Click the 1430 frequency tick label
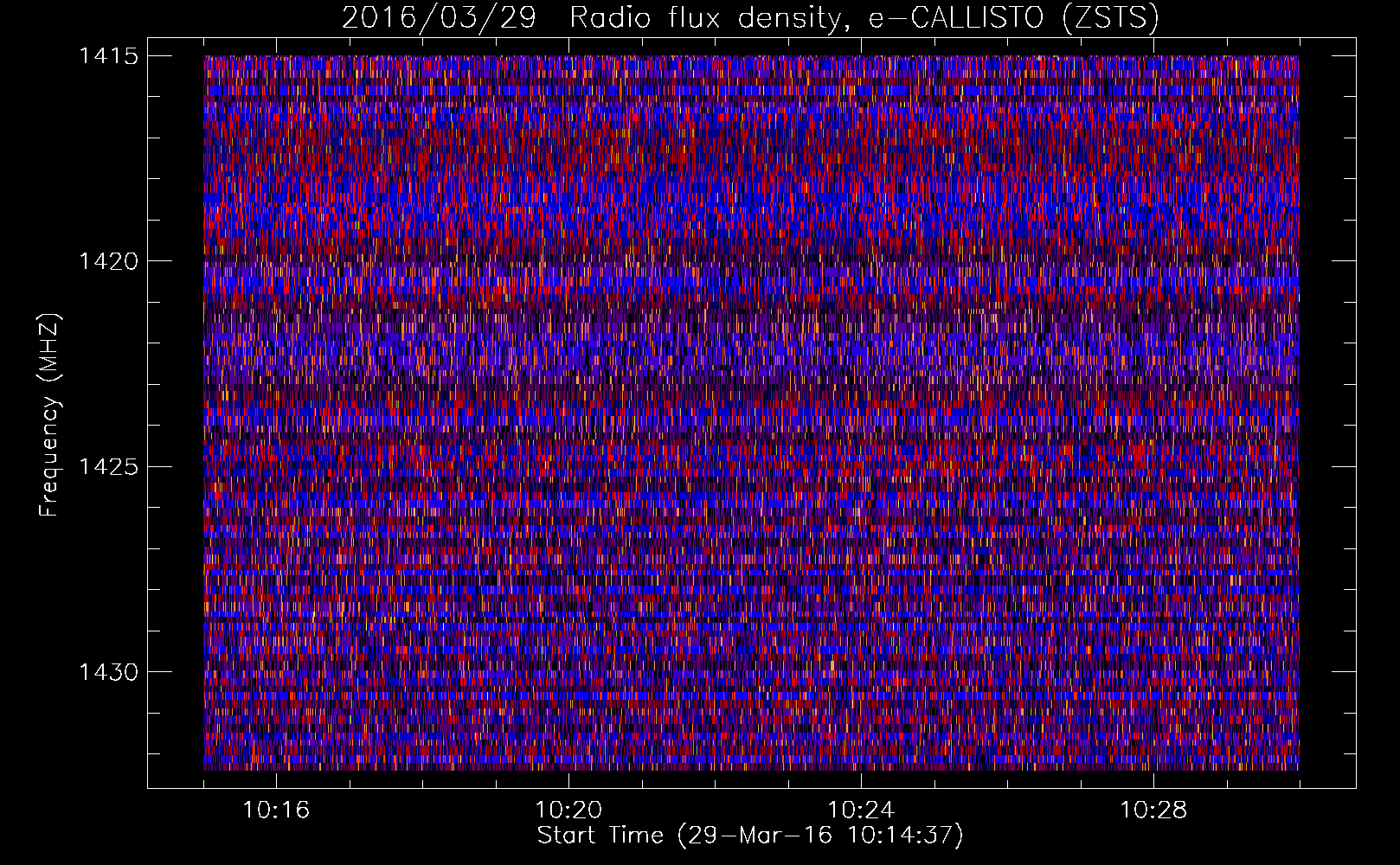The image size is (1400, 865). click(x=108, y=672)
